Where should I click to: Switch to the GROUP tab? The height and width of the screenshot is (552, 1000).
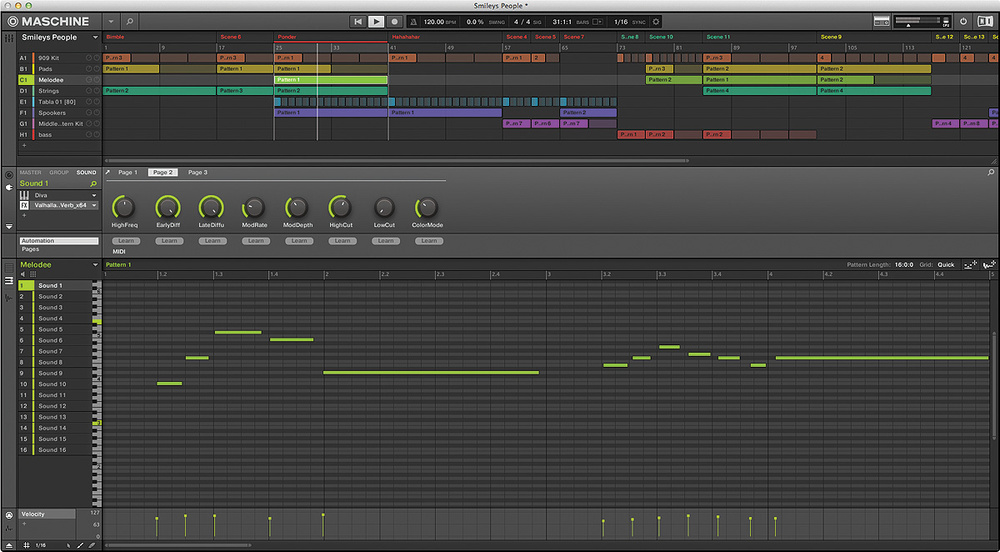59,173
